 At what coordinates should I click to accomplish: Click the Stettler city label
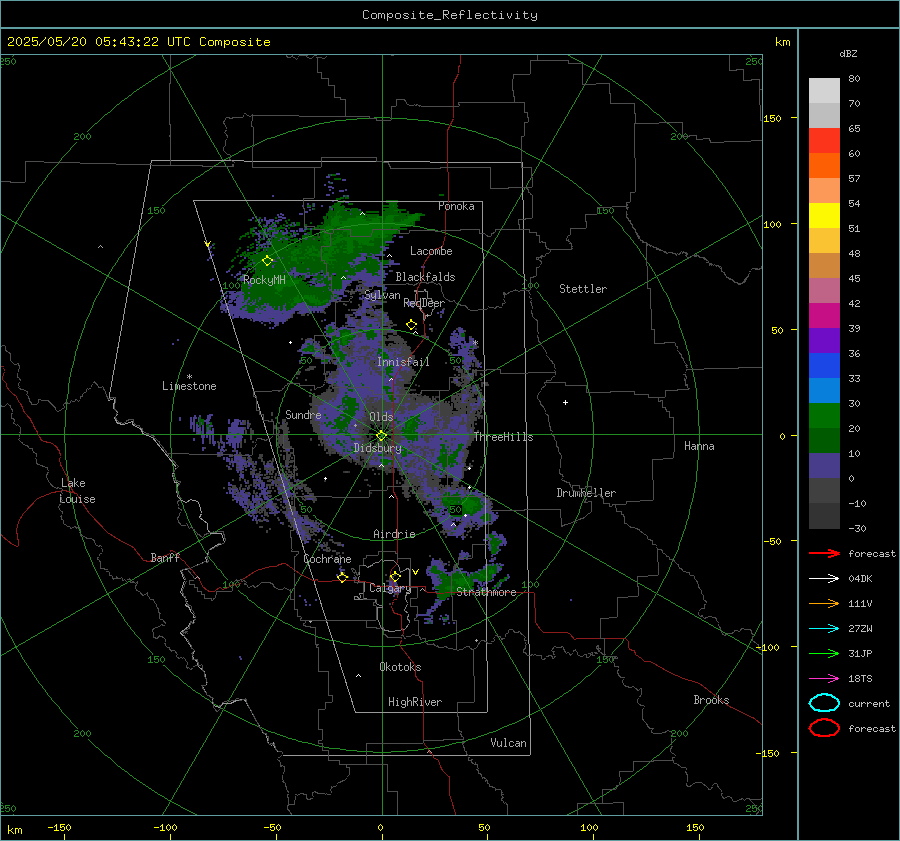click(x=583, y=289)
